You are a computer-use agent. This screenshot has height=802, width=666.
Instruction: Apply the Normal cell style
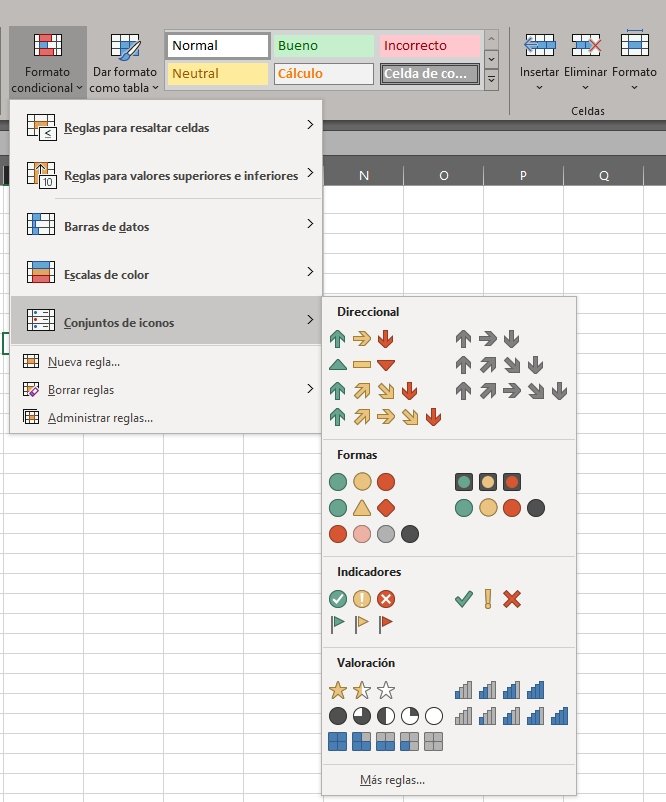(218, 46)
